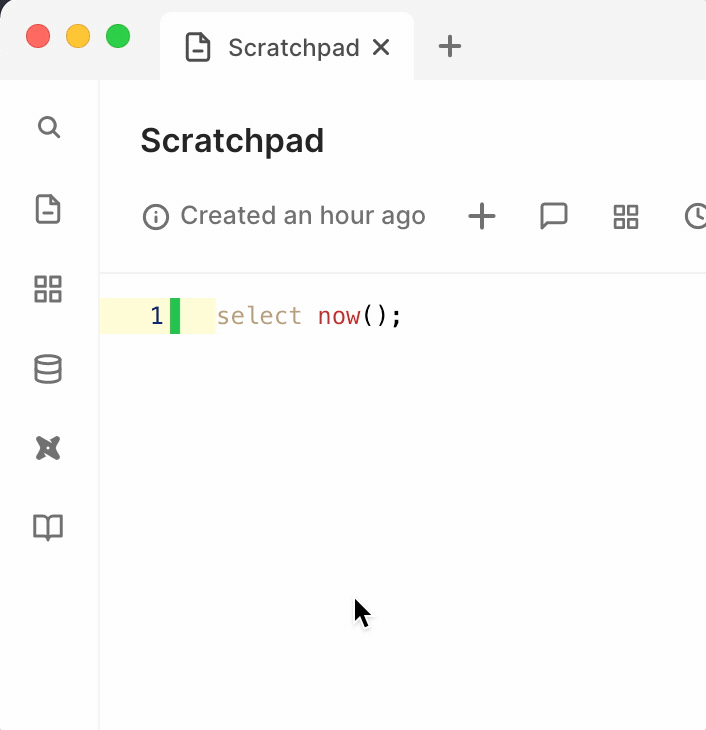Switch to the Scratchpad tab

point(280,47)
